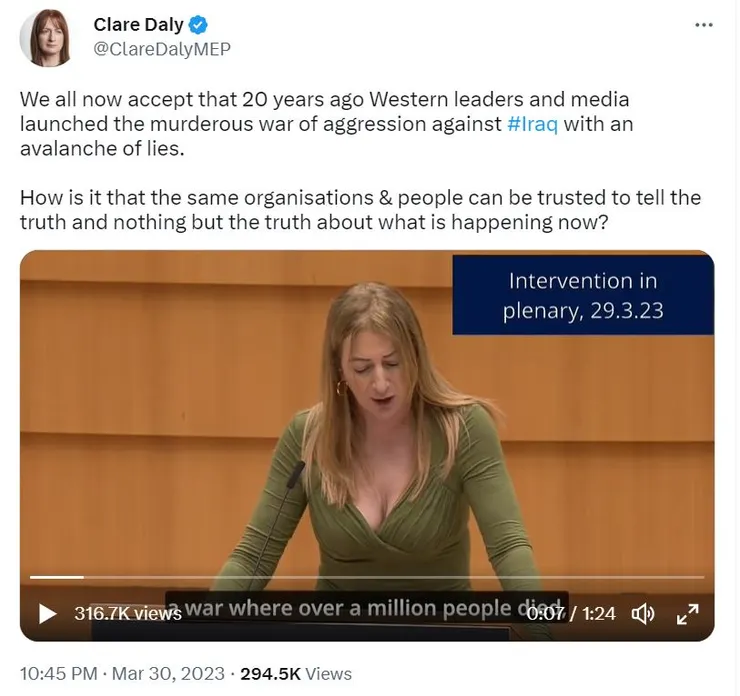
Task: Click the Clare Daly display name
Action: [x=138, y=25]
